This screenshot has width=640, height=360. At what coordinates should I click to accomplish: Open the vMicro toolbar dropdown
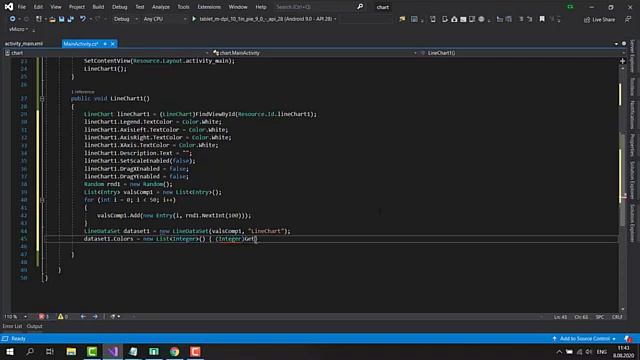(x=18, y=29)
